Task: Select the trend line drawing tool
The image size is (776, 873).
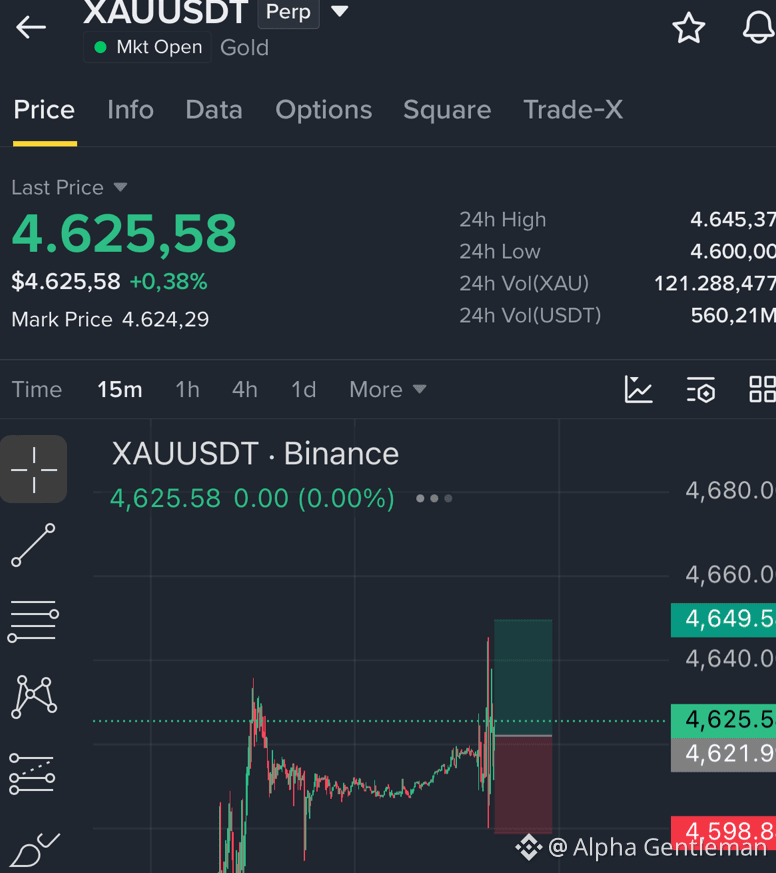Action: click(33, 545)
